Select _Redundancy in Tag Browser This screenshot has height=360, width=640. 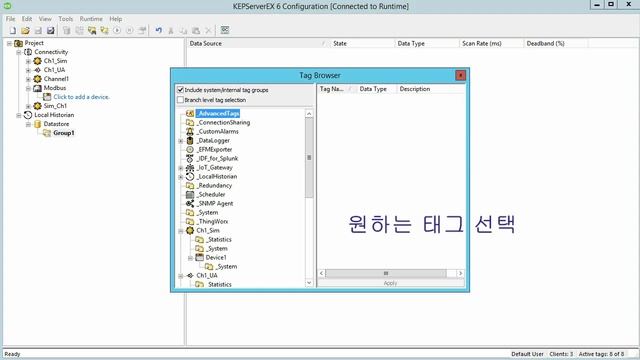click(x=214, y=185)
